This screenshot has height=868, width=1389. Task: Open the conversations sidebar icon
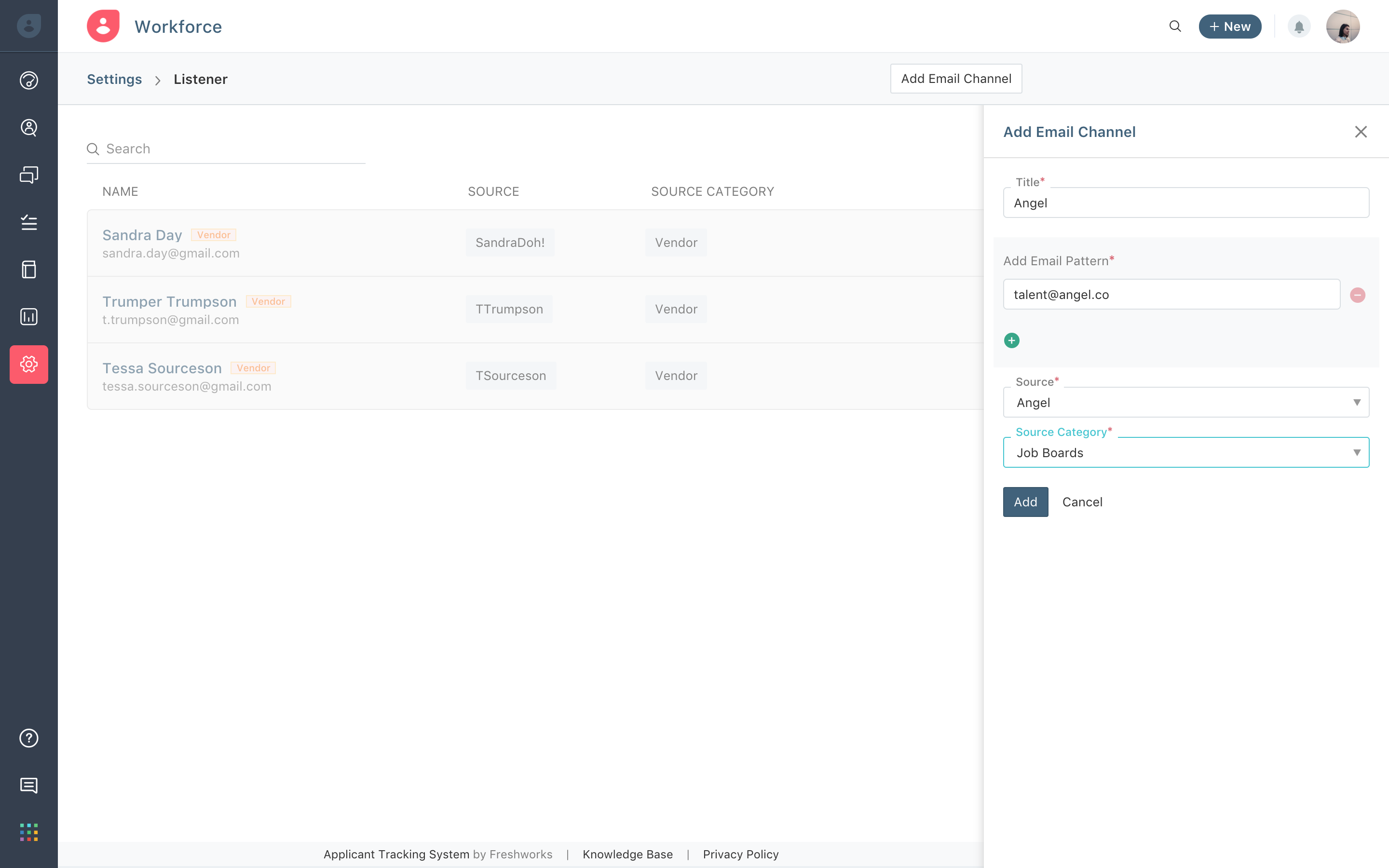(29, 174)
